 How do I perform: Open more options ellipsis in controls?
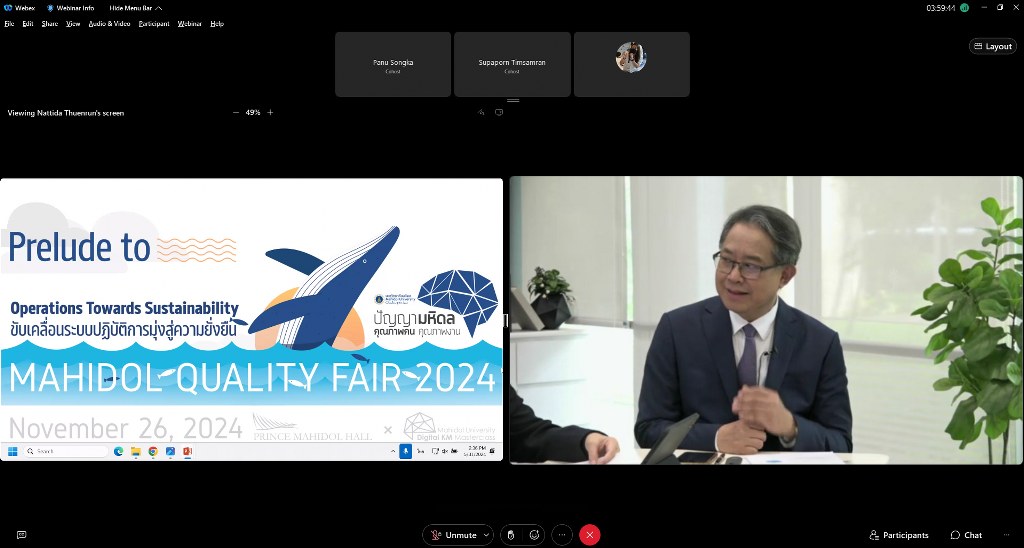562,535
